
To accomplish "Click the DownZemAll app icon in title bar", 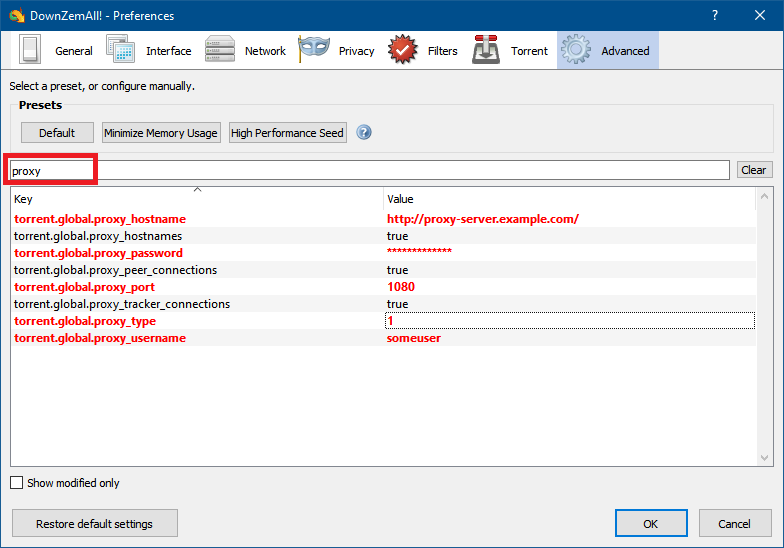I will coord(16,16).
